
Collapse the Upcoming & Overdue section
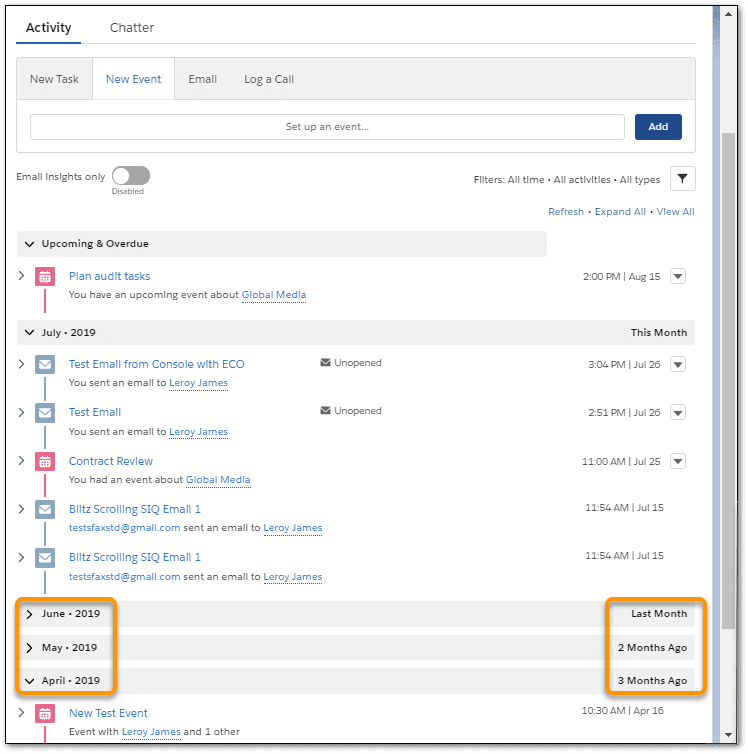coord(29,244)
